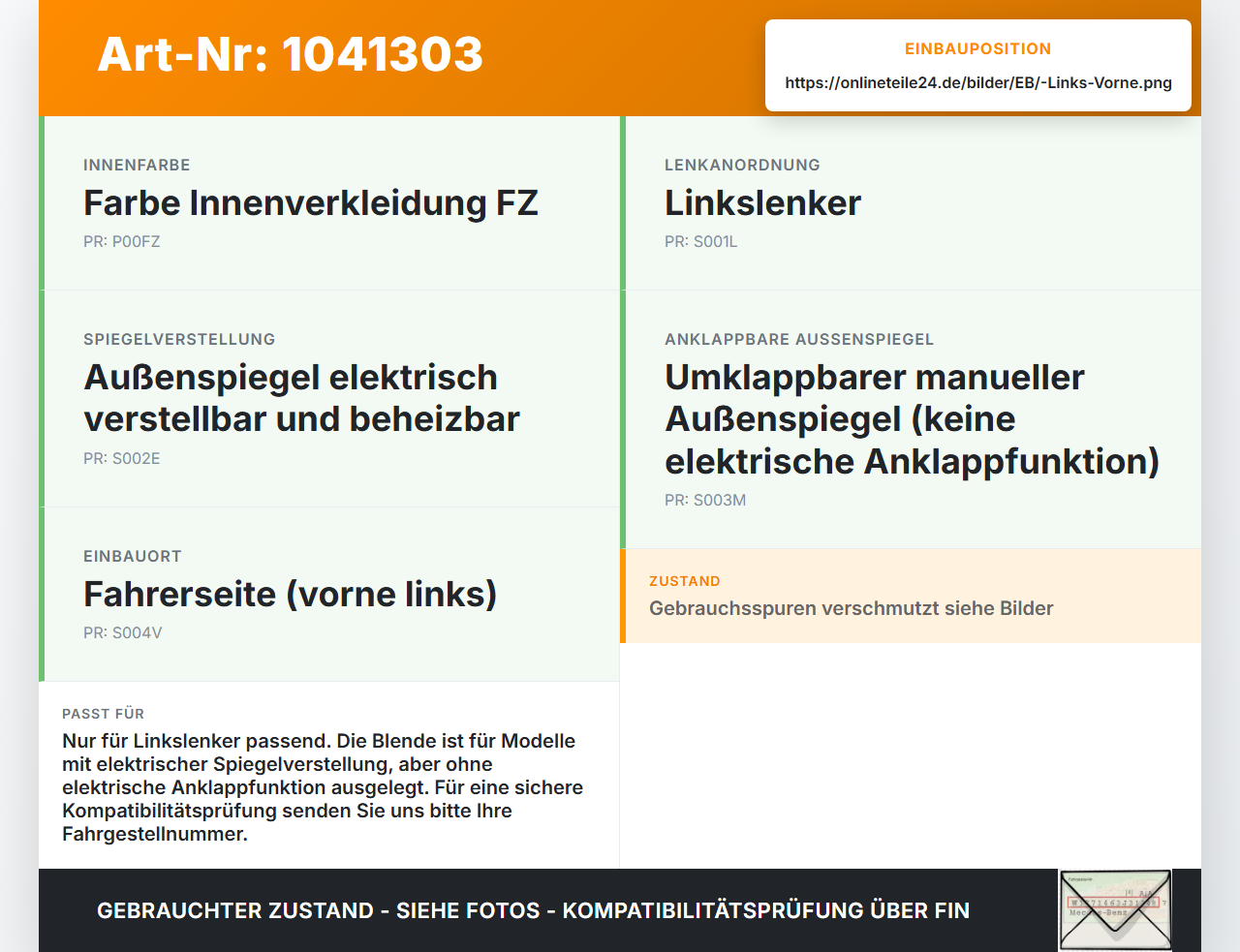Click Gebrauchsspuren verschmutzt siehe Bilder text

point(852,608)
